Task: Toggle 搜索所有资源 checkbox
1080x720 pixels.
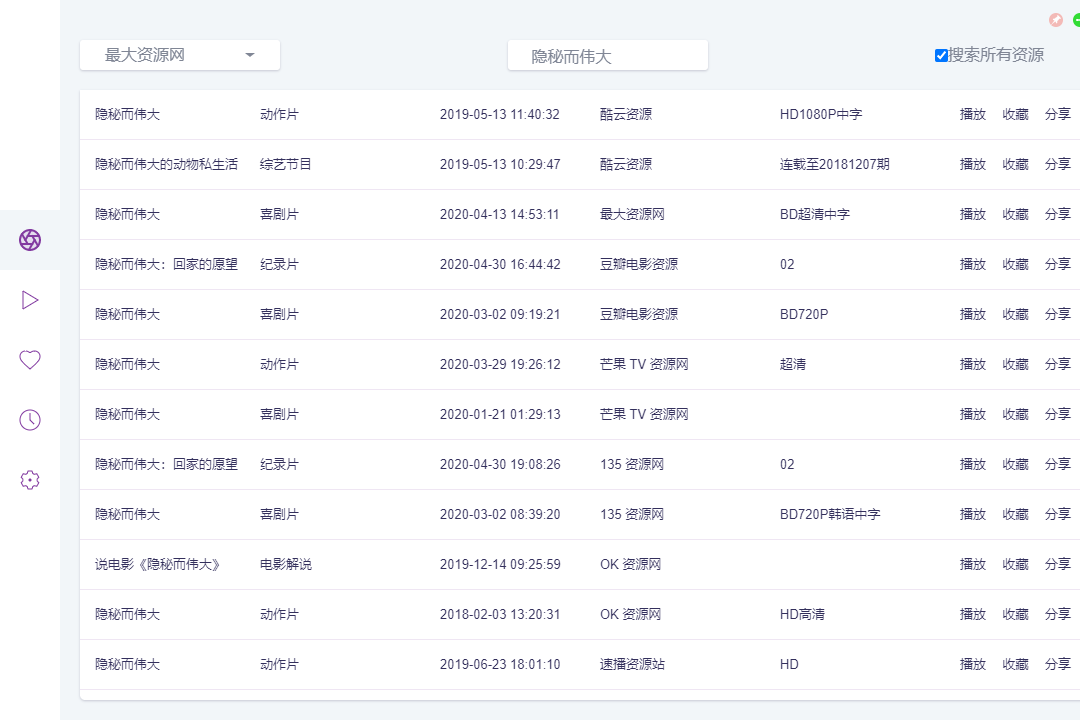Action: click(941, 55)
